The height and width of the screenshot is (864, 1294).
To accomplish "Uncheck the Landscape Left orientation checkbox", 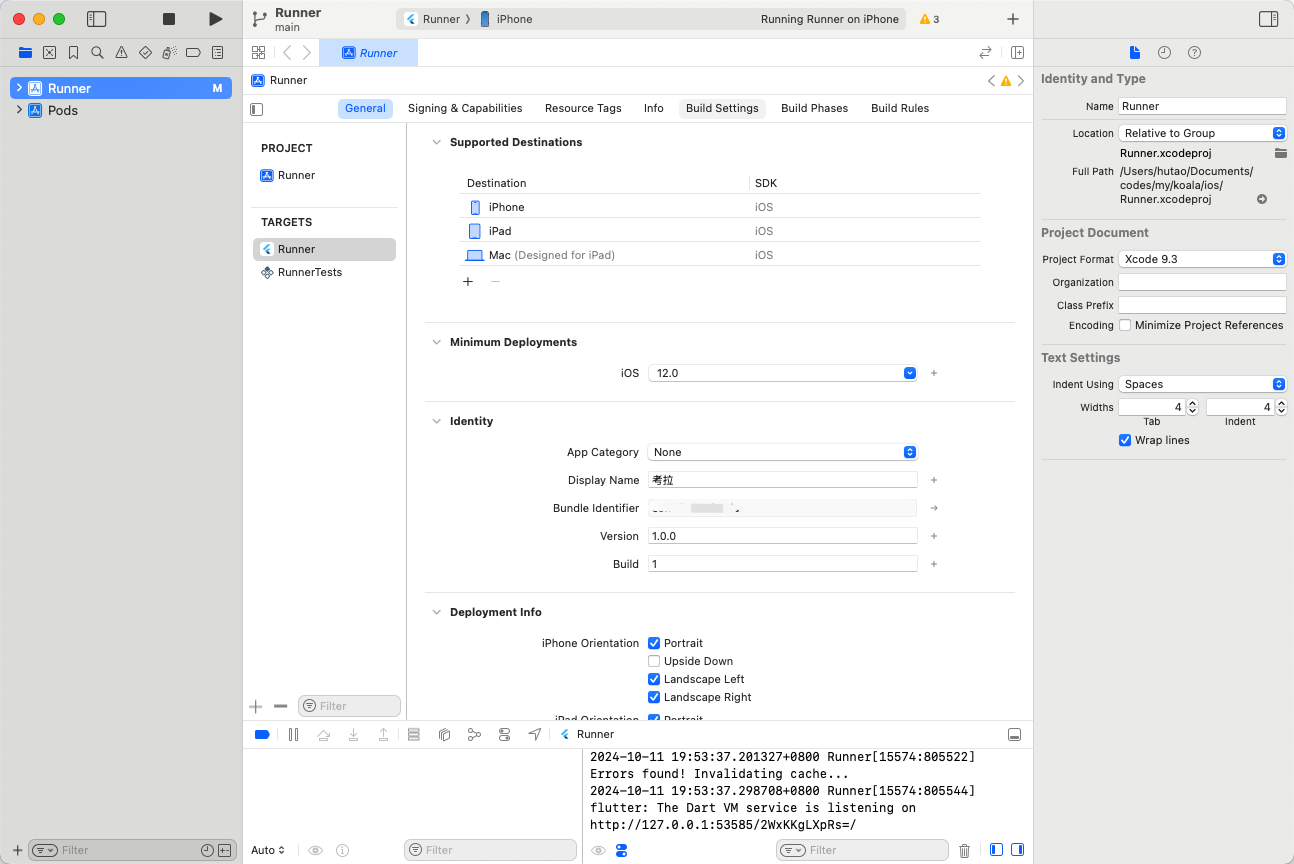I will [x=654, y=679].
